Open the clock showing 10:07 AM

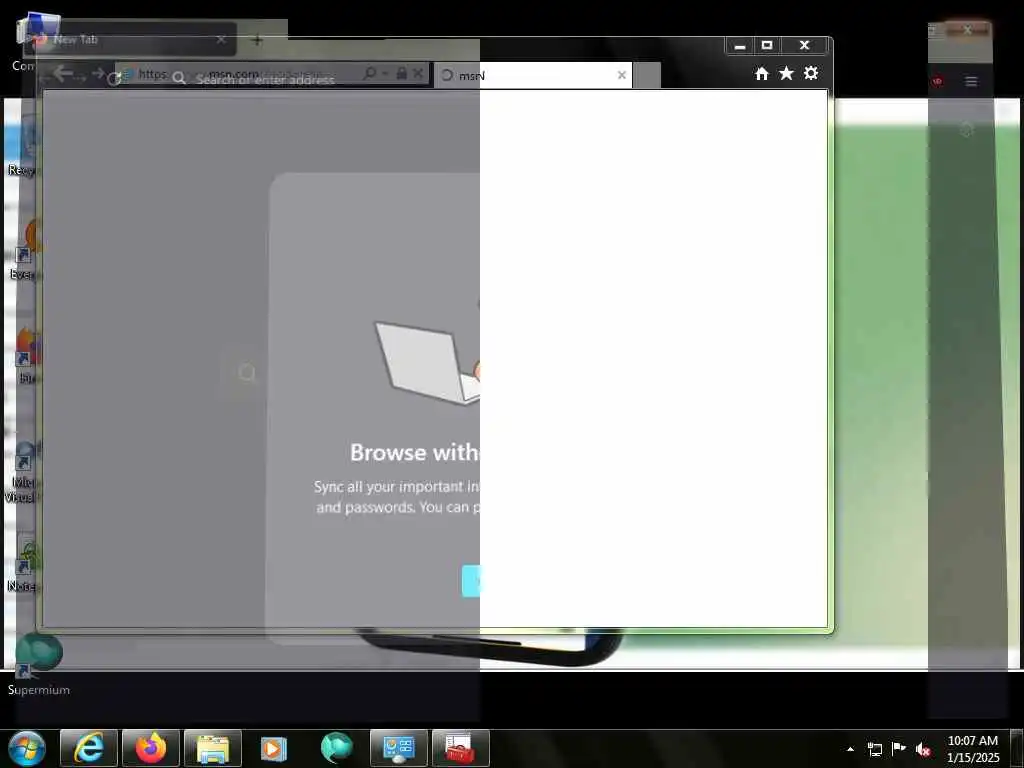click(972, 749)
